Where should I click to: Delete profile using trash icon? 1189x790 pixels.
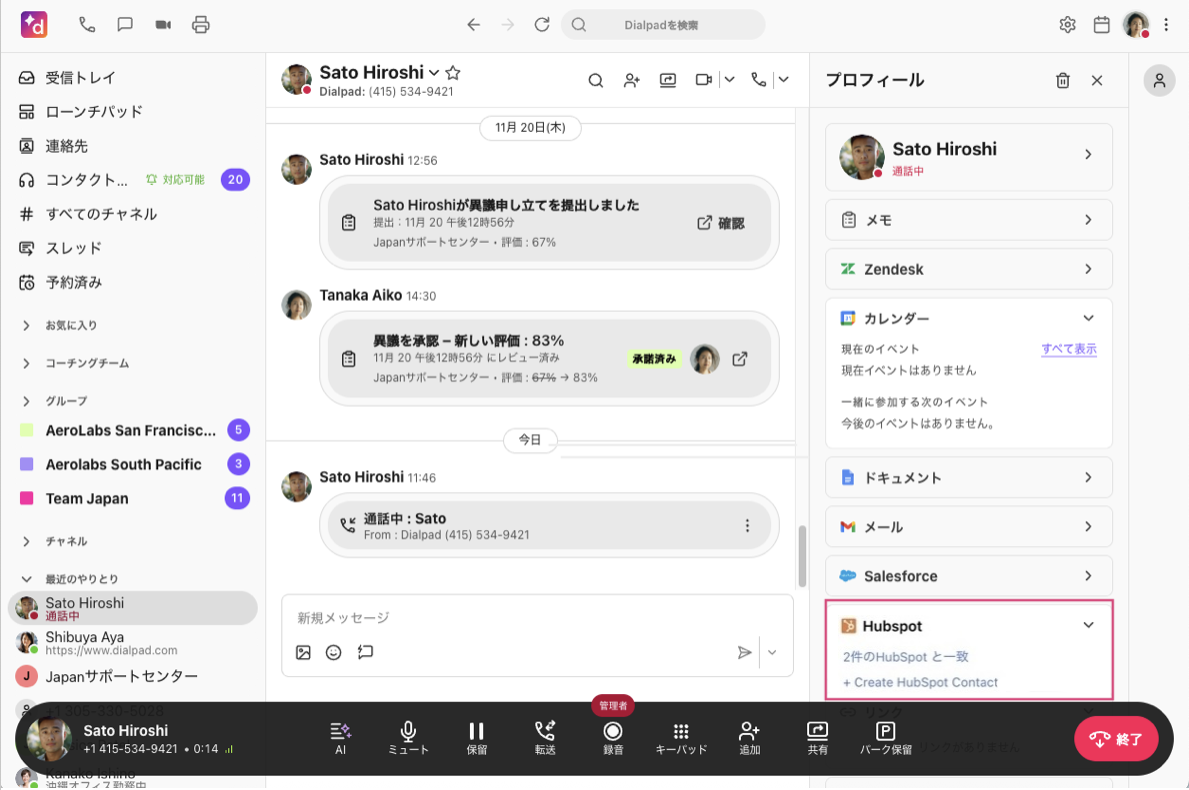[x=1063, y=81]
